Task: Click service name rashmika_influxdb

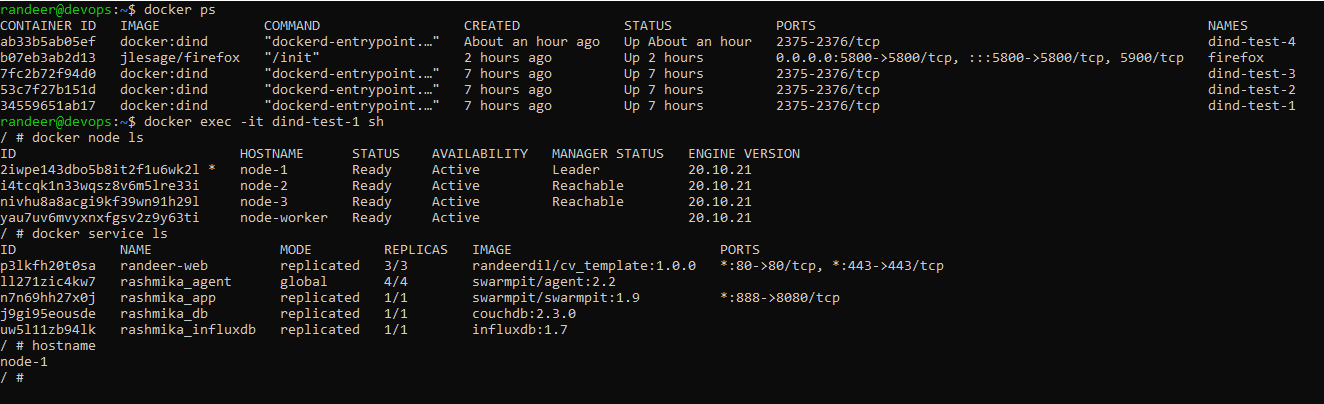Action: coord(188,330)
